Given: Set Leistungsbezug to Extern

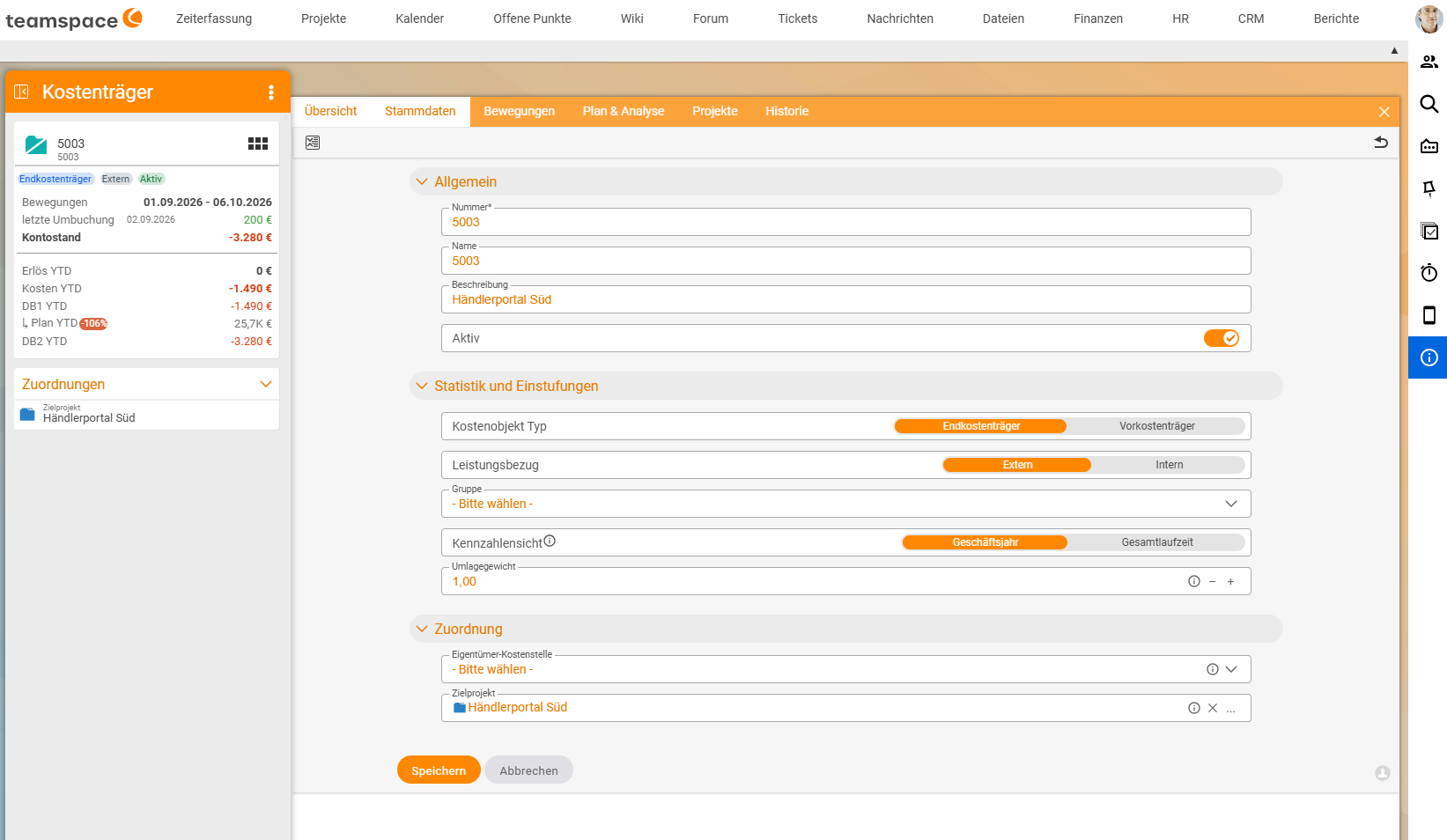Looking at the screenshot, I should pos(1017,465).
